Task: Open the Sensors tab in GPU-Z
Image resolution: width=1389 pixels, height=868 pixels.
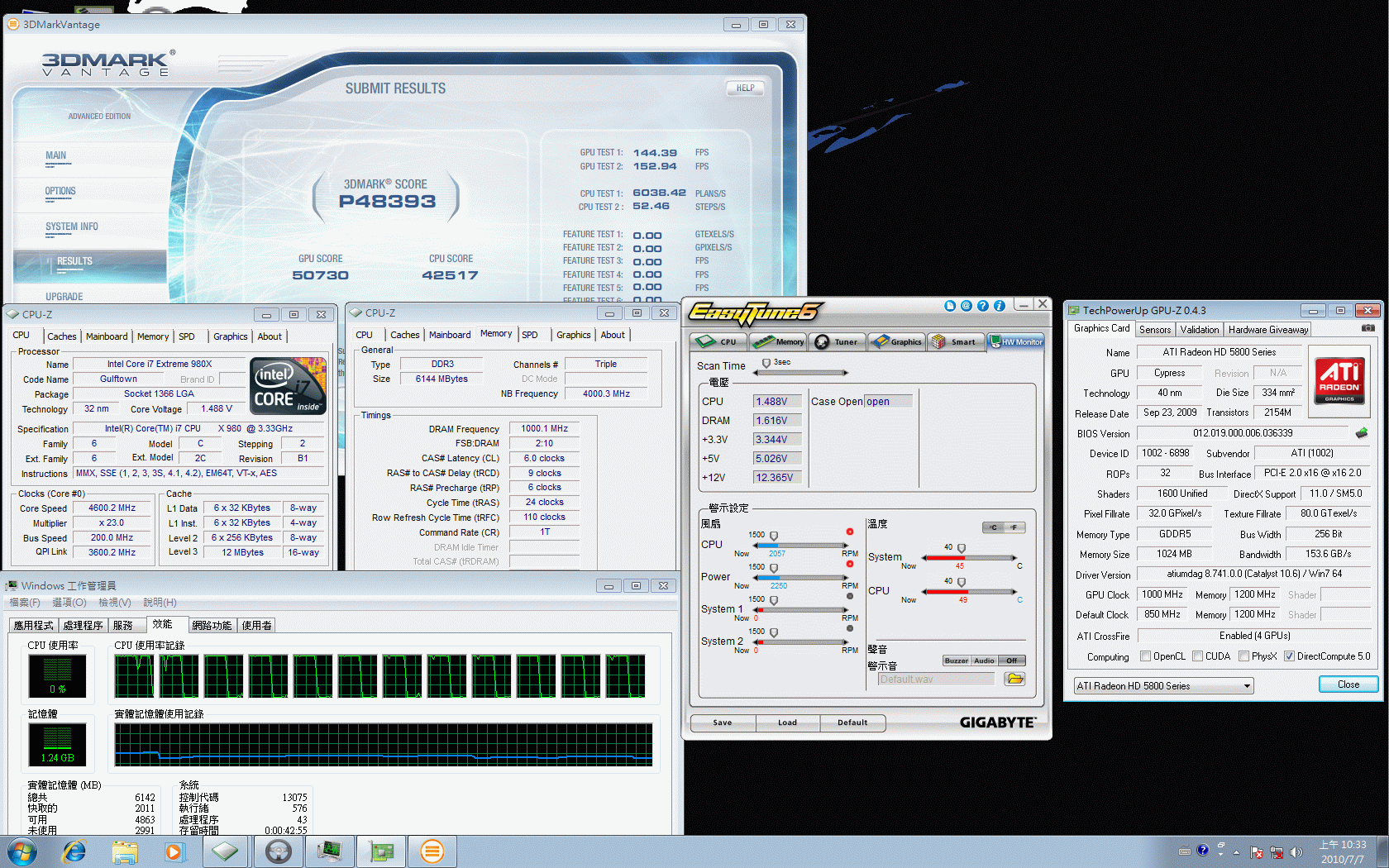Action: [1154, 329]
